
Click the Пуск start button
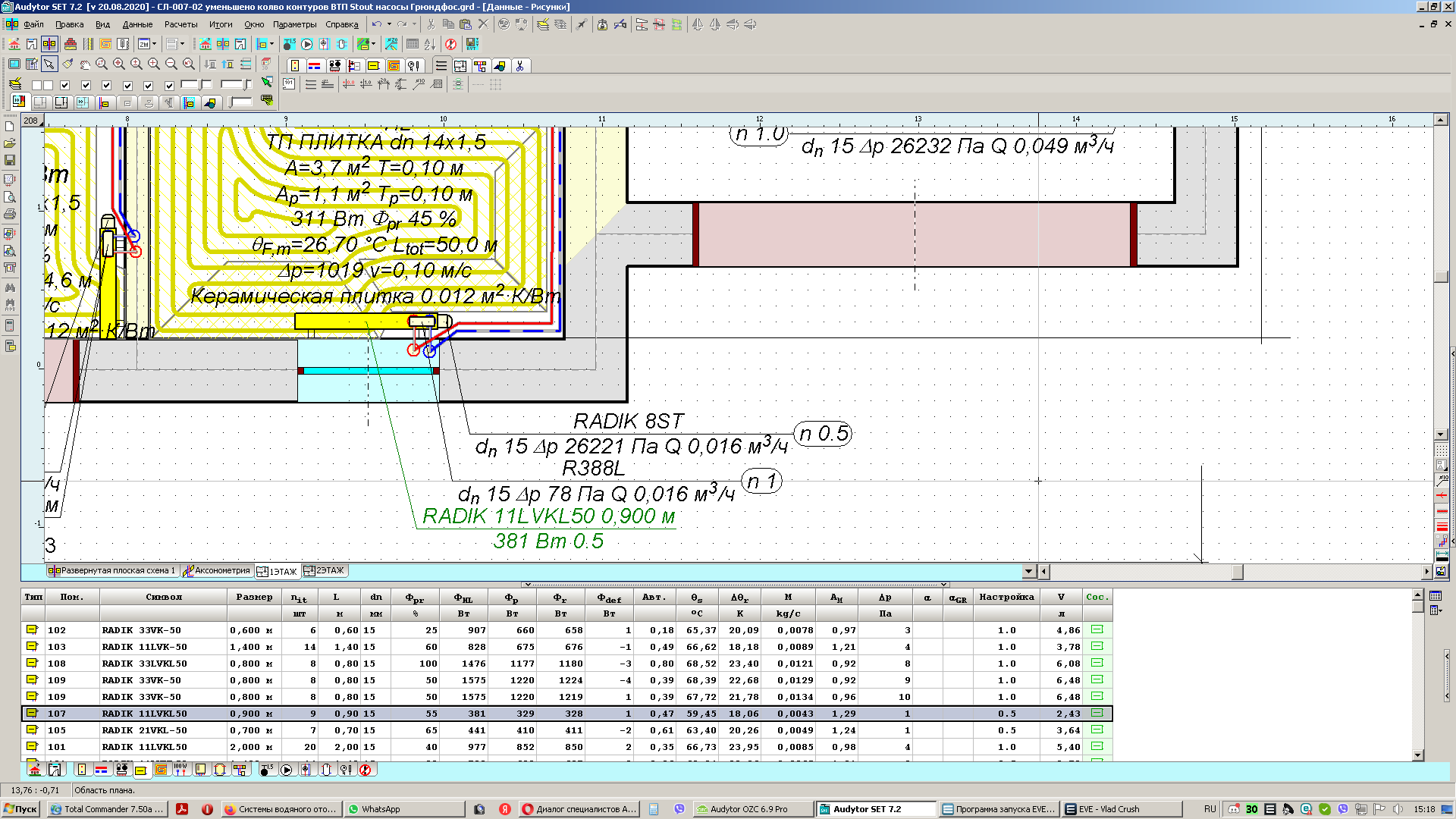coord(20,809)
